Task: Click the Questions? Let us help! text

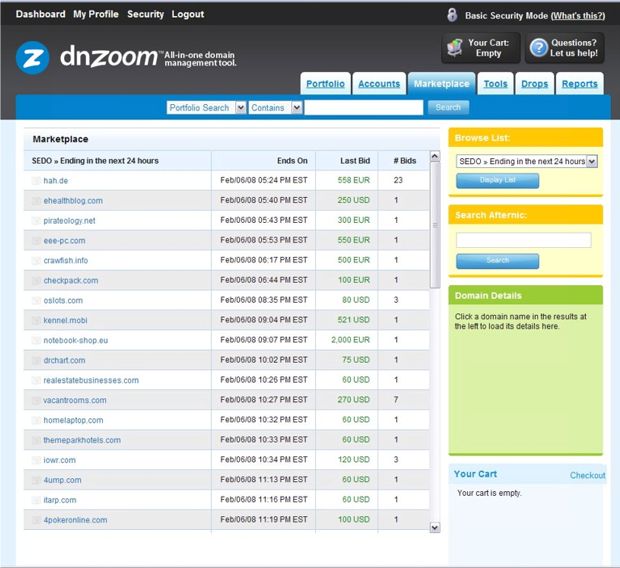Action: pyautogui.click(x=574, y=48)
